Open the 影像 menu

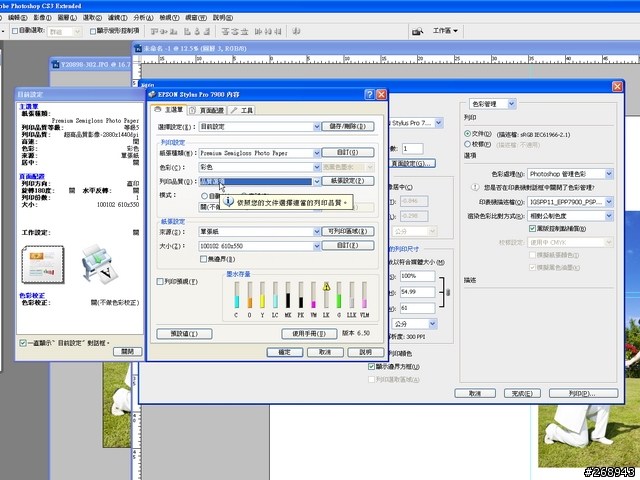pos(42,18)
